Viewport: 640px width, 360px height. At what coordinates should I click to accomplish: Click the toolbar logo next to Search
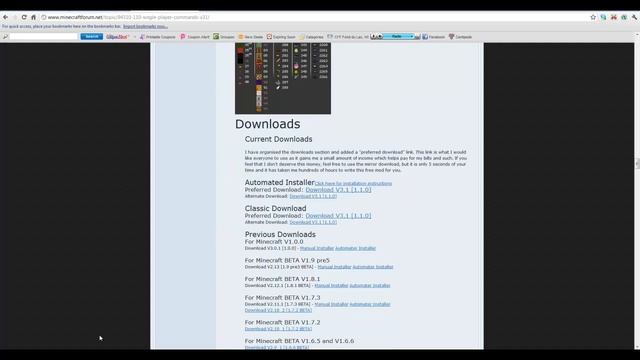point(117,37)
